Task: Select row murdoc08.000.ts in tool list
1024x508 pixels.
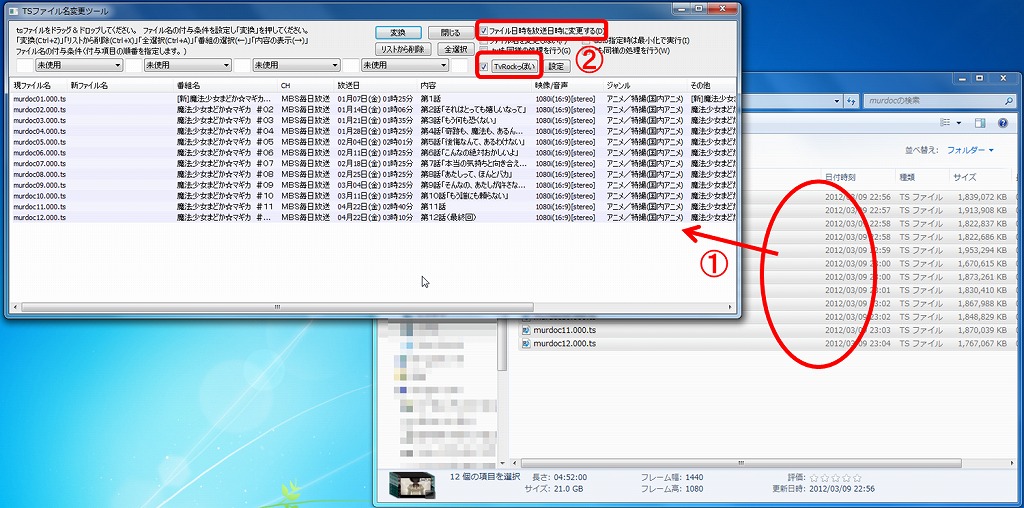Action: pyautogui.click(x=374, y=174)
